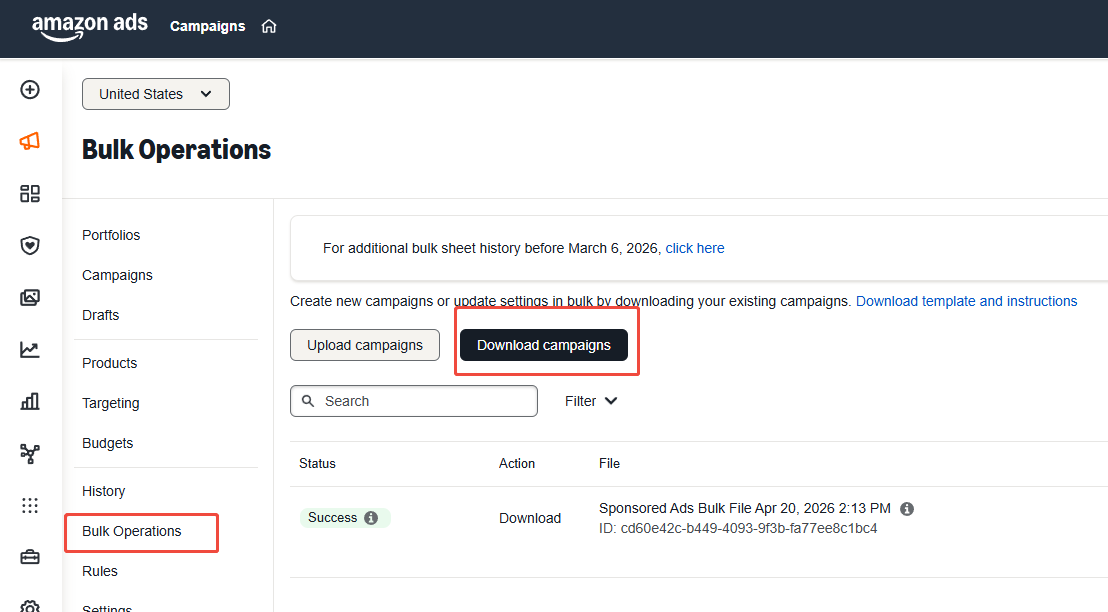Go to Targeting in side menu
1108x612 pixels.
(x=111, y=403)
